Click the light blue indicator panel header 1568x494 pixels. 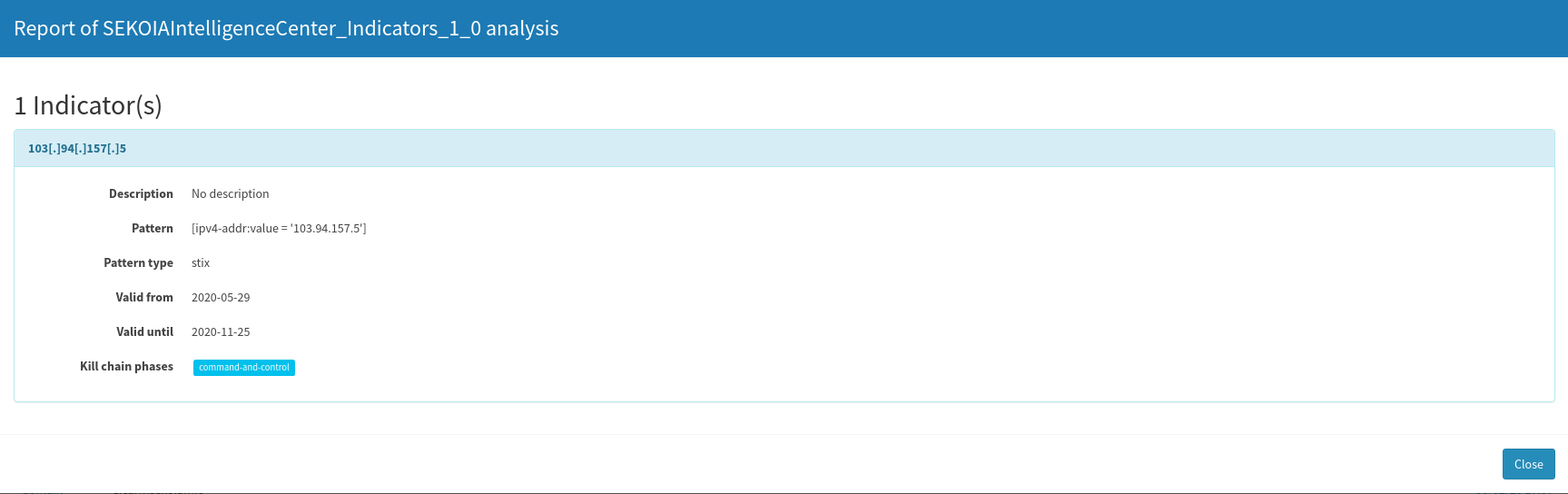coord(784,148)
